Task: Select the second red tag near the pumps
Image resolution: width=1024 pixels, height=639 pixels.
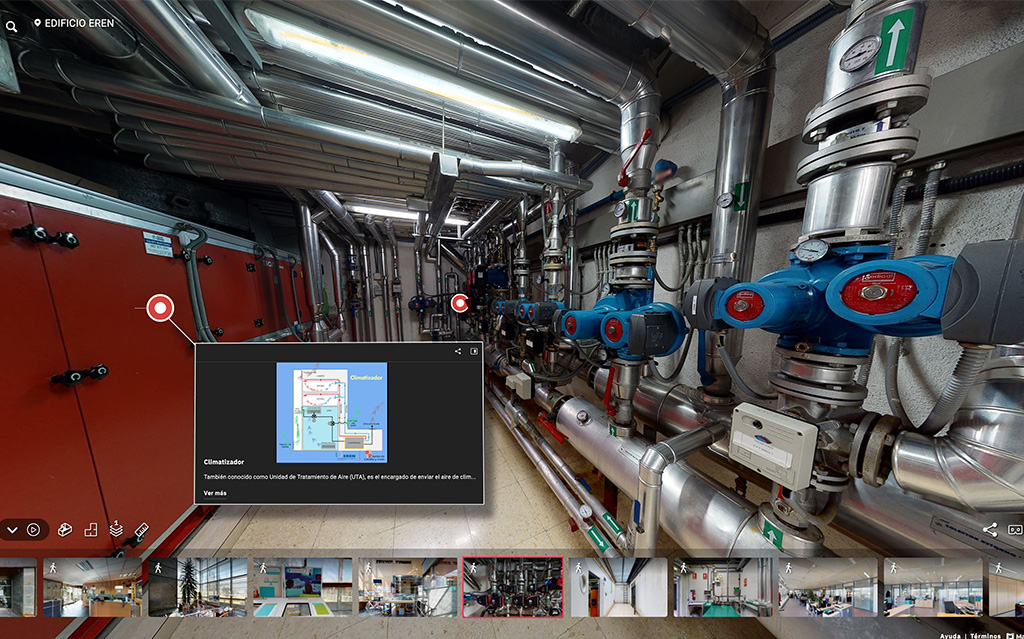Action: click(x=460, y=303)
